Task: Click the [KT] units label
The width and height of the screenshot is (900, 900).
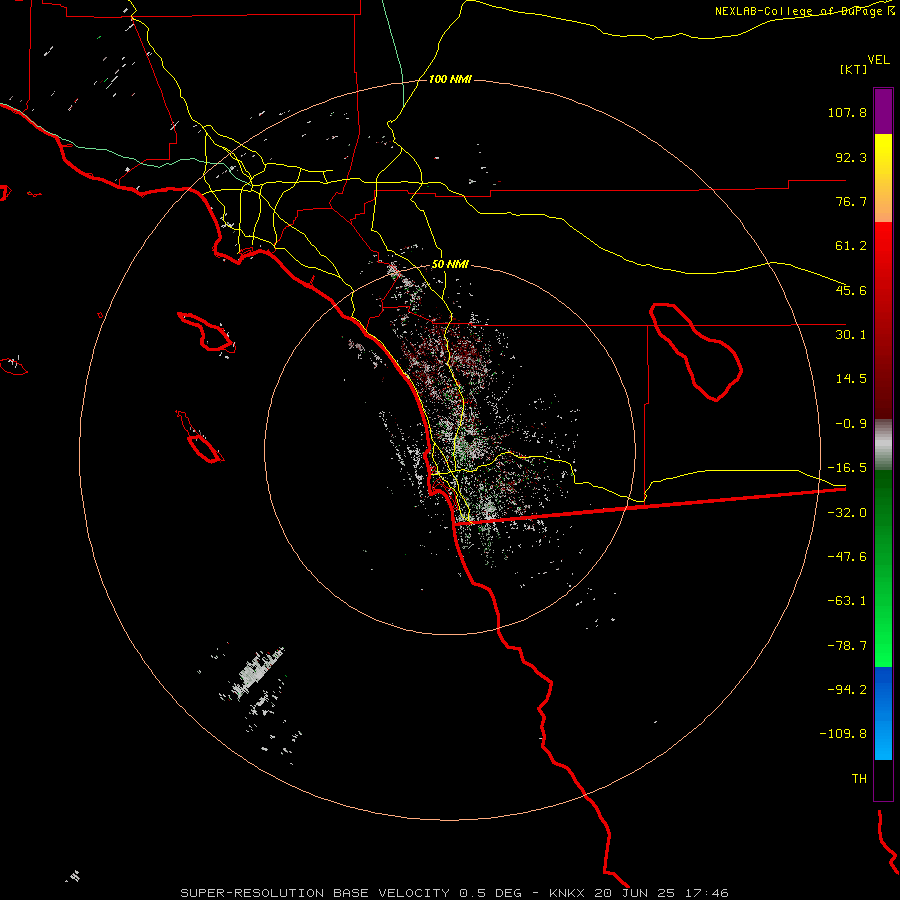Action: 854,69
